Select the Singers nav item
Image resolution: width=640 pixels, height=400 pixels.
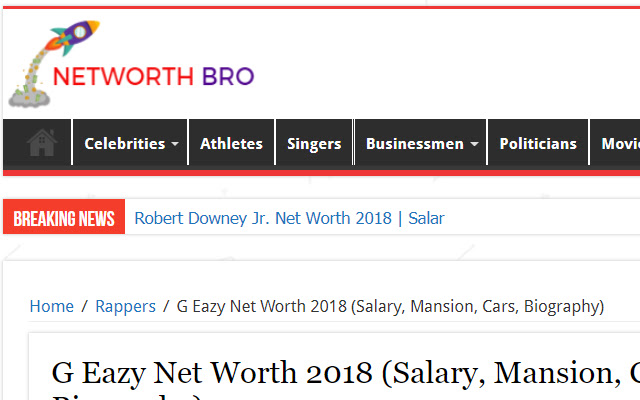314,143
